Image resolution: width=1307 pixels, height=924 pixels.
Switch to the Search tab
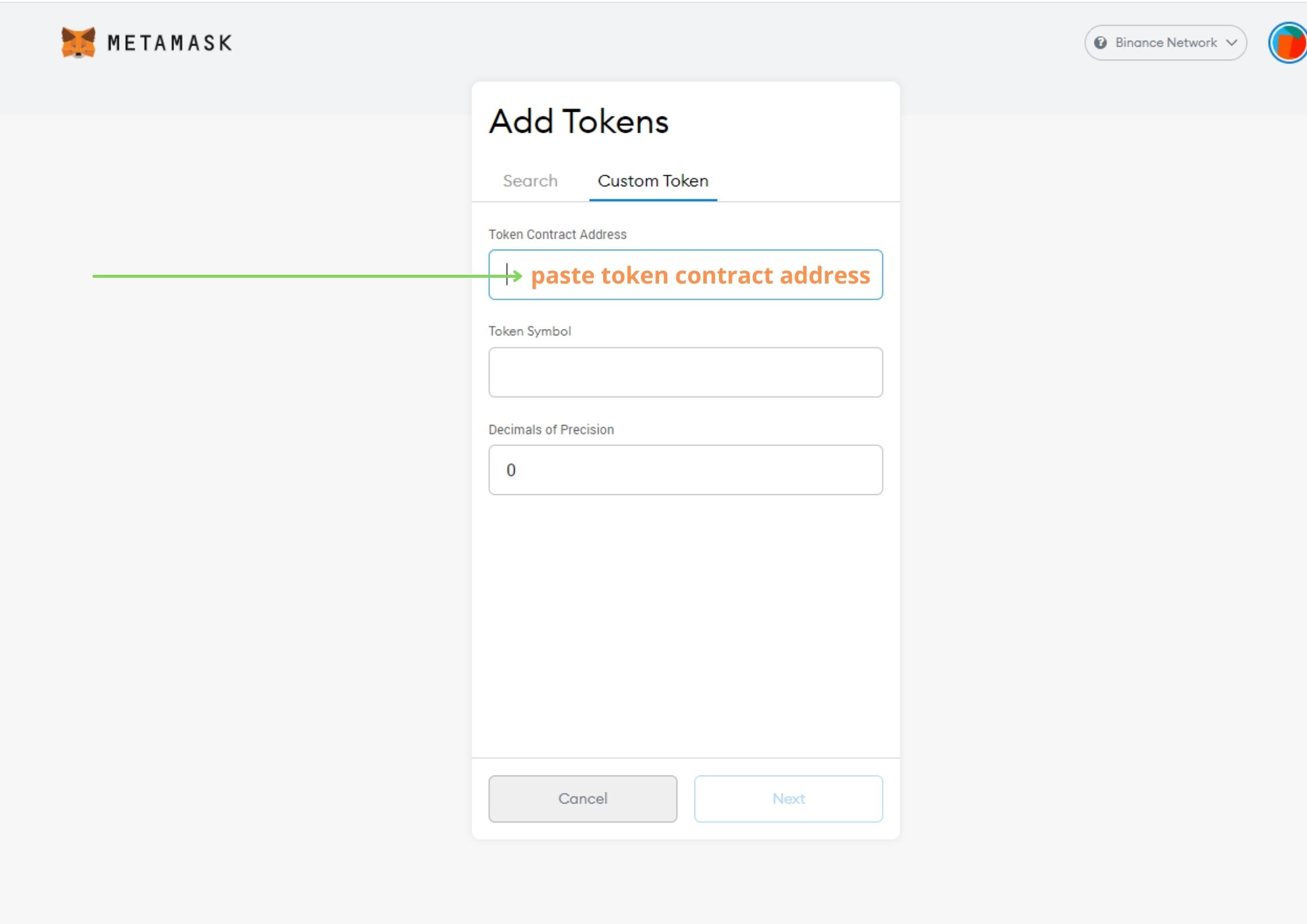[530, 181]
